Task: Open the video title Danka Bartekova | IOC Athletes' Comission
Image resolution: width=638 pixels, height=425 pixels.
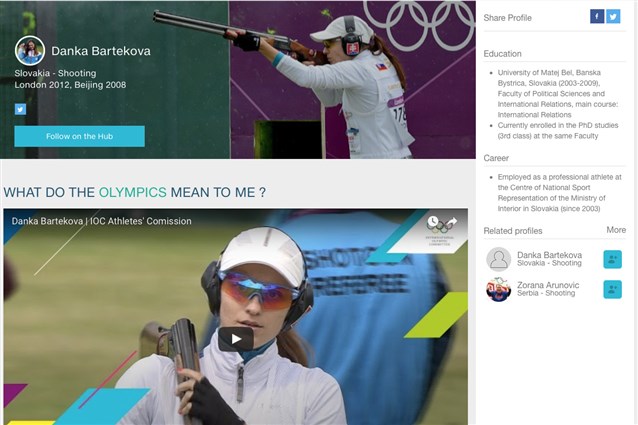Action: pyautogui.click(x=101, y=221)
